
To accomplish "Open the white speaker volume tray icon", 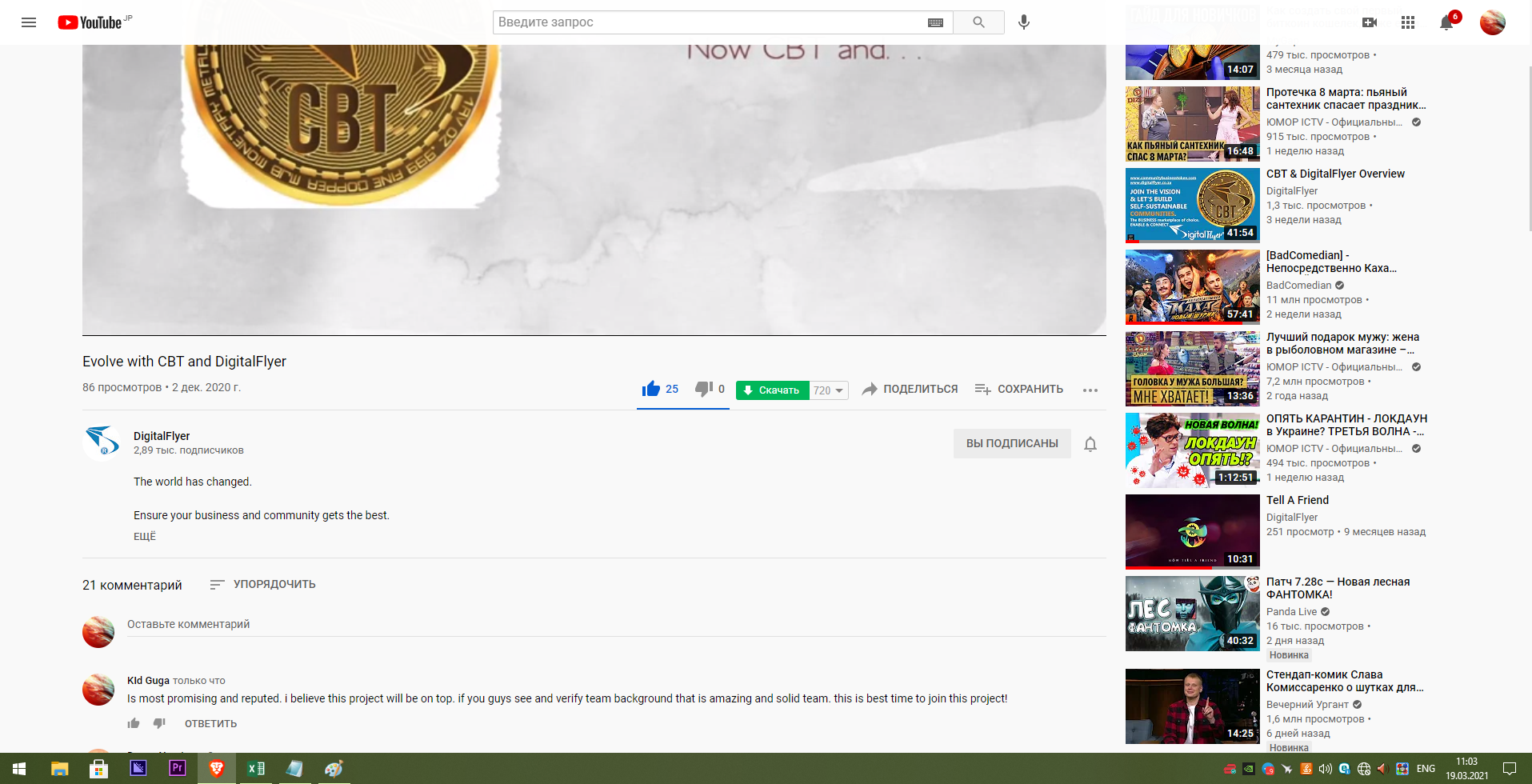I will click(x=1326, y=769).
